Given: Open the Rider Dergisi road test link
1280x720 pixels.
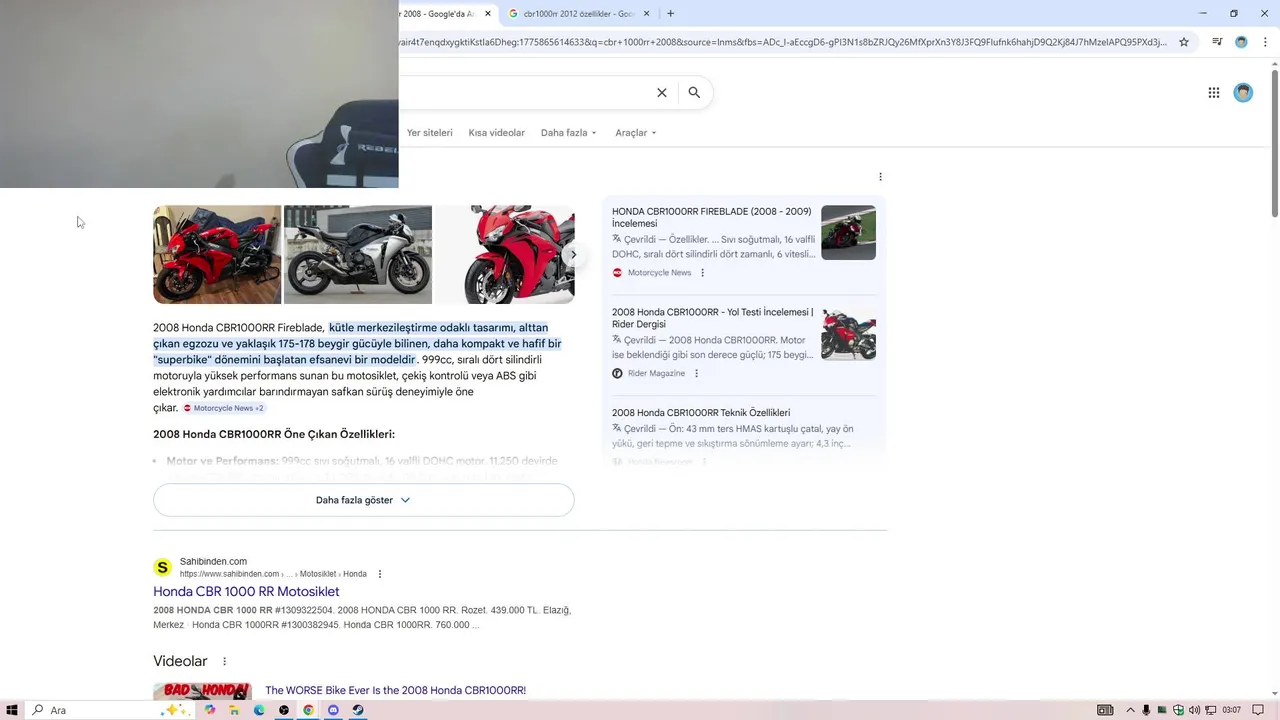Looking at the screenshot, I should [x=713, y=318].
